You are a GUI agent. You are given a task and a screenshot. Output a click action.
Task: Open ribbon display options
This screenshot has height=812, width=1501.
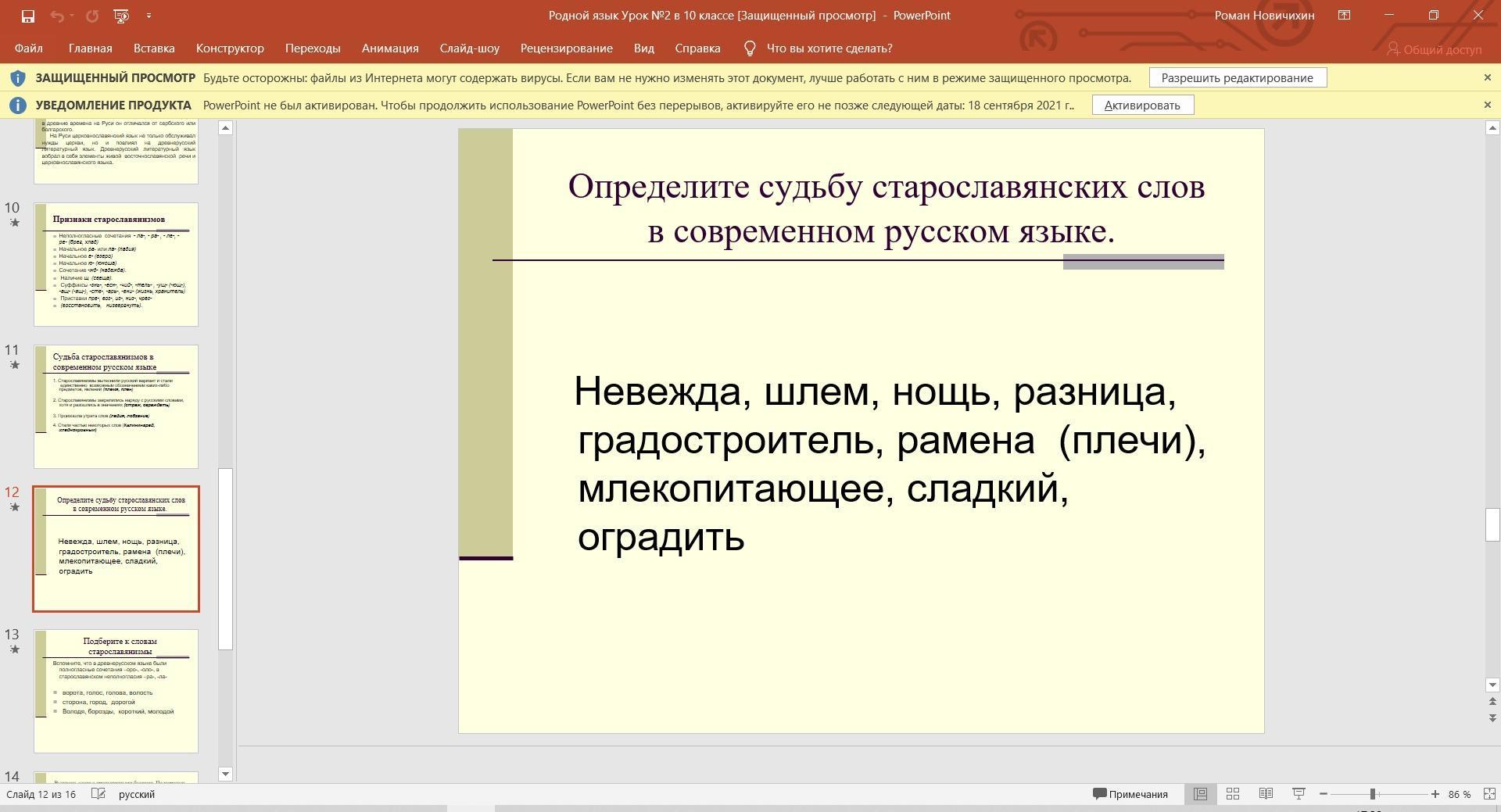[x=1344, y=16]
